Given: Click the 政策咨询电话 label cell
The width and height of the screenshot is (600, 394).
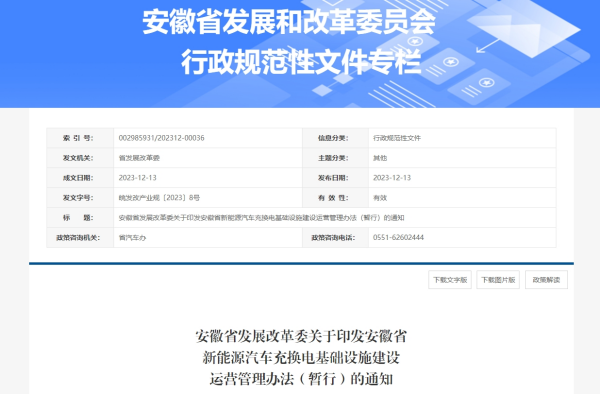Looking at the screenshot, I should [335, 238].
